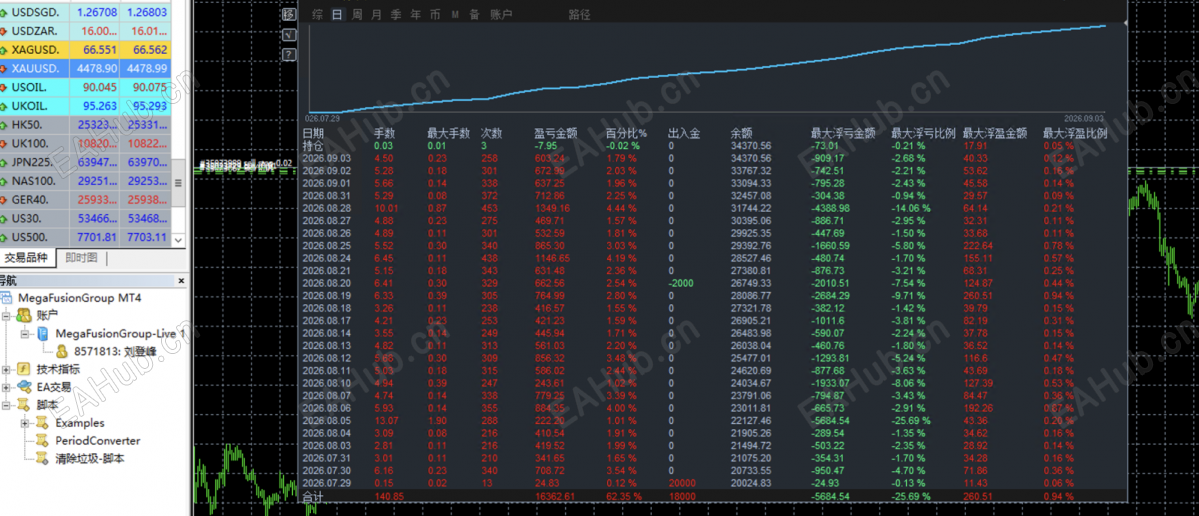The image size is (1199, 516).
Task: Click the 移 move button beside the report panel
Action: [289, 15]
